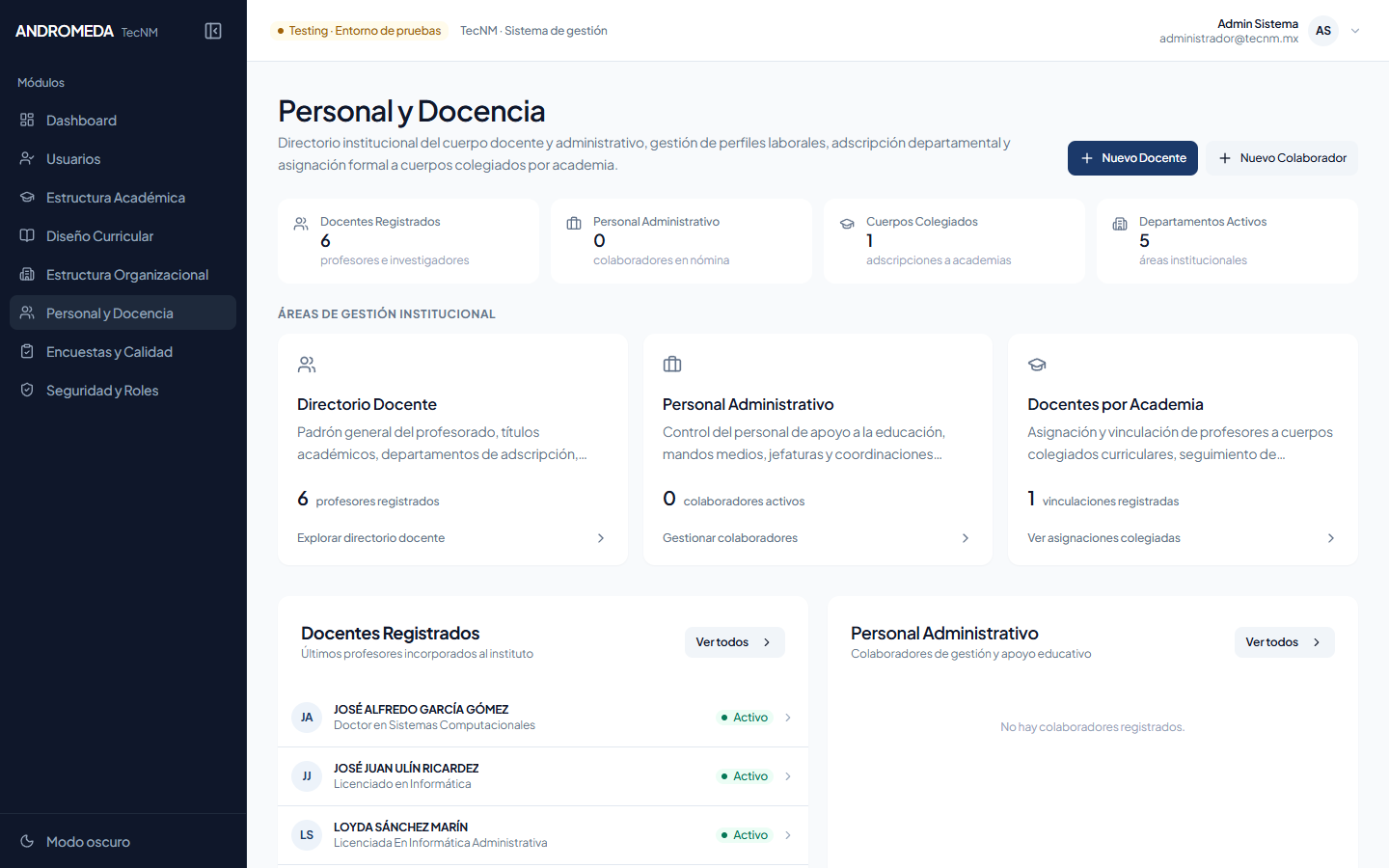1389x868 pixels.
Task: Click the Encuestas y Calidad clipboard icon
Action: [27, 351]
